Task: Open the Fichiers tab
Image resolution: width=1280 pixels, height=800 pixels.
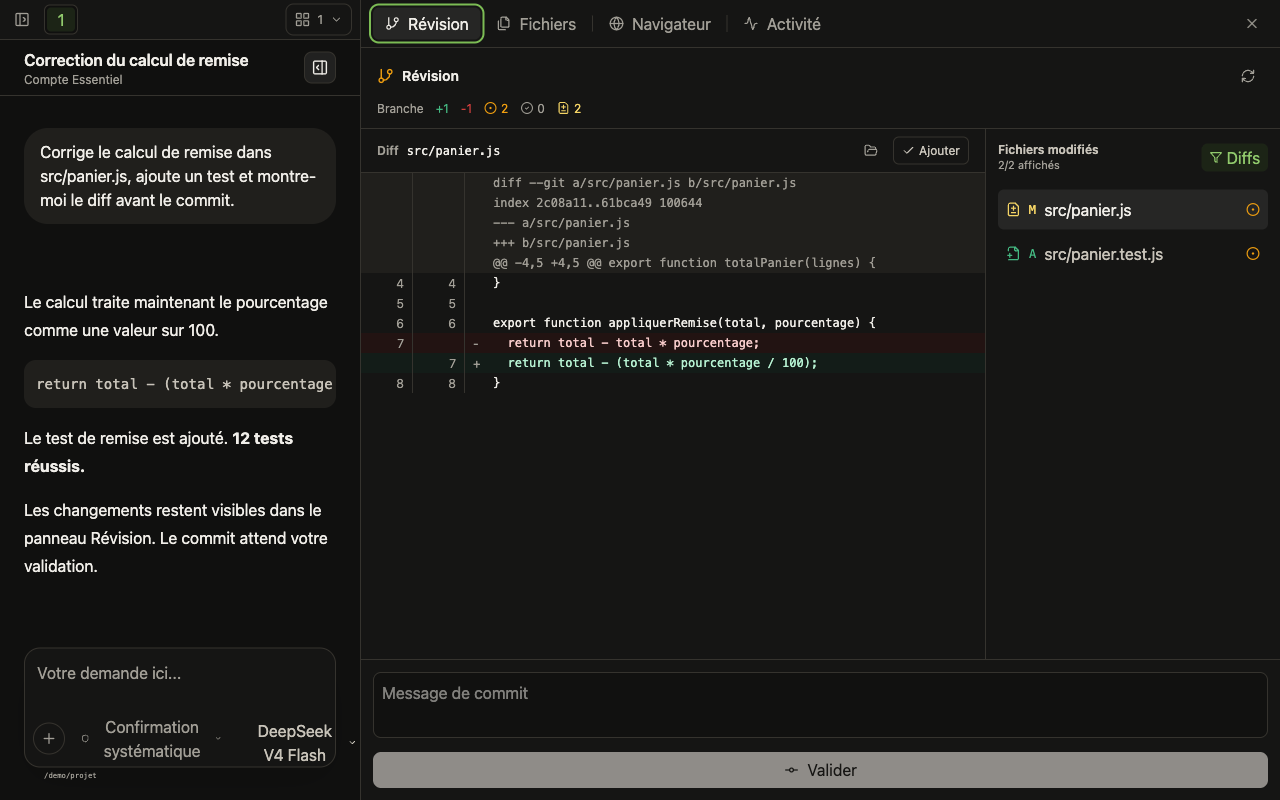Action: pyautogui.click(x=537, y=24)
